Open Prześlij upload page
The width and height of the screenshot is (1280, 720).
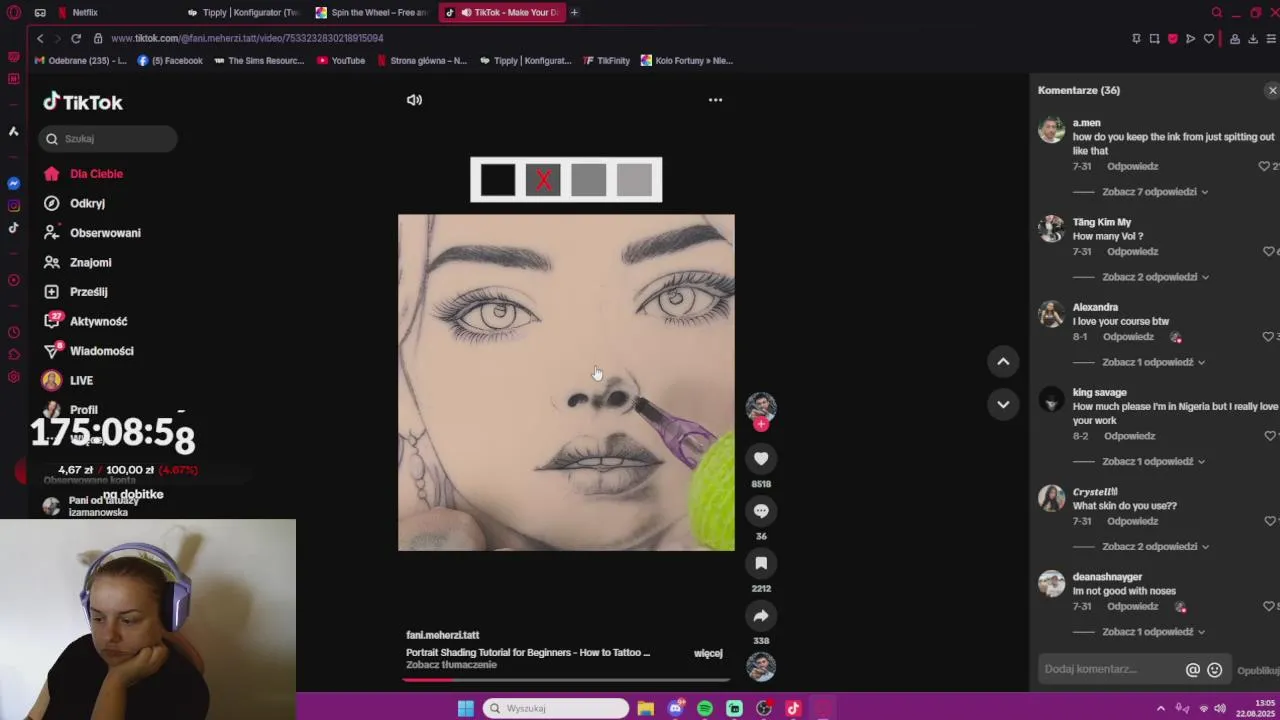[88, 292]
